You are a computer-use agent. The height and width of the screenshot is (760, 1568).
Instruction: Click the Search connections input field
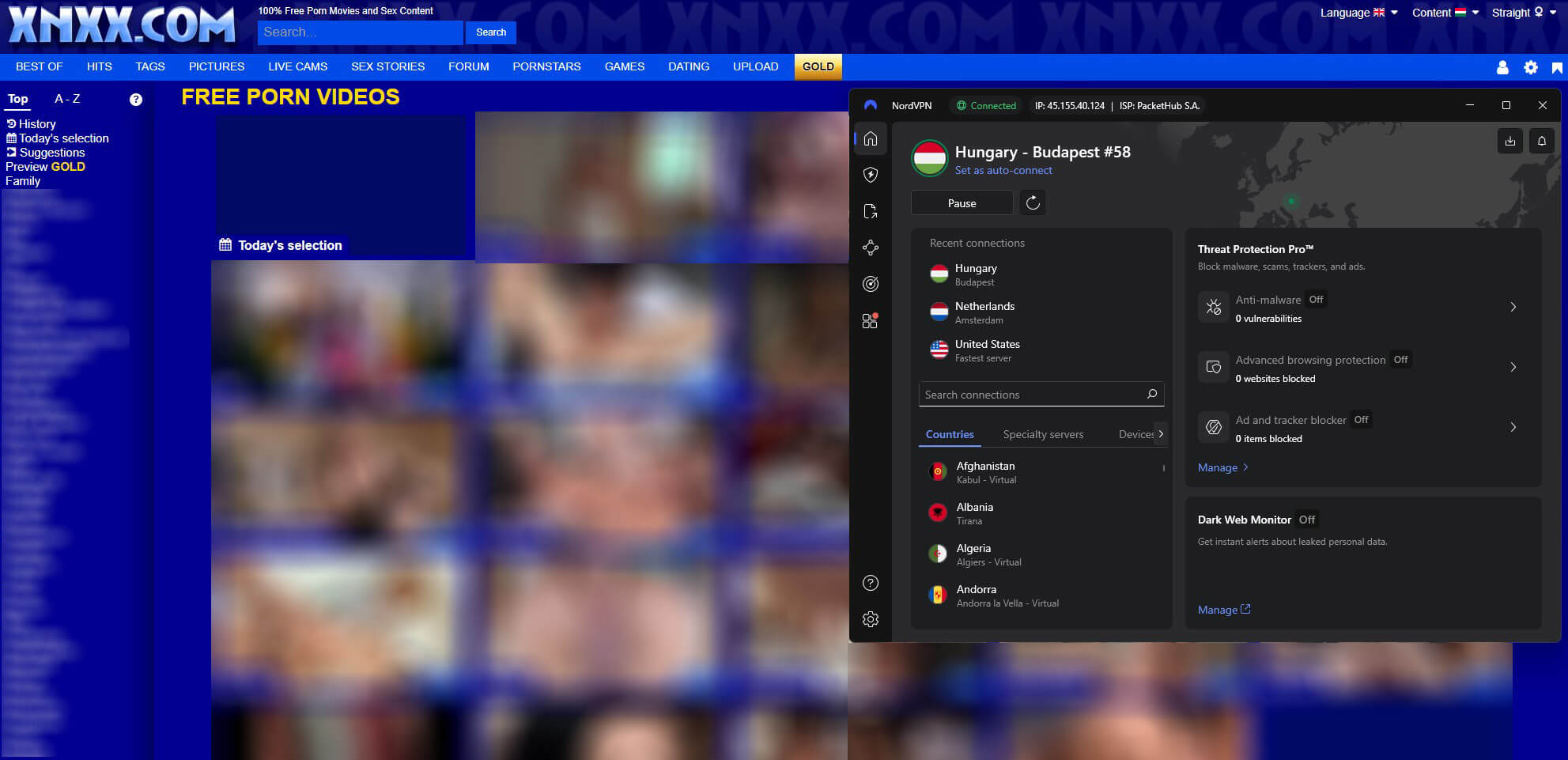[1032, 395]
